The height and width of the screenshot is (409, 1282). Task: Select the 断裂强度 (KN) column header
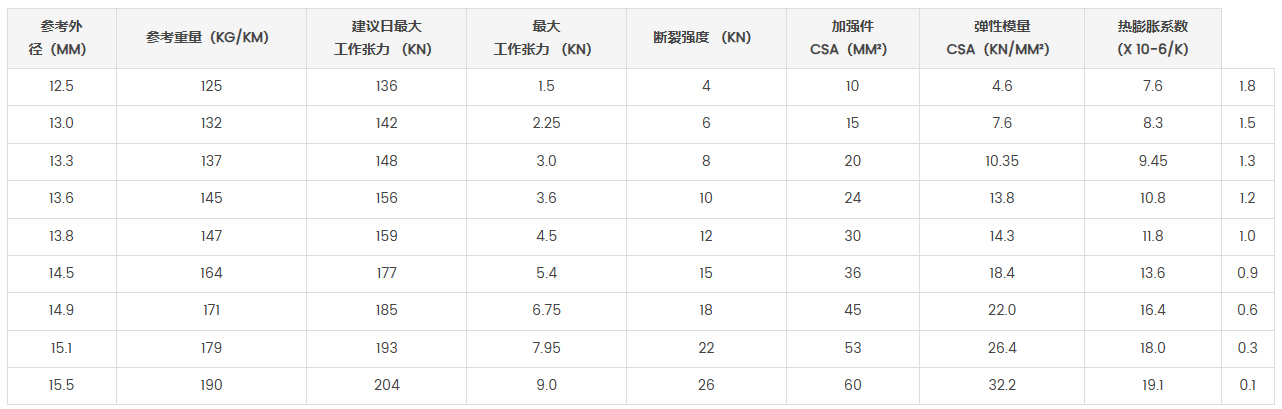(706, 38)
